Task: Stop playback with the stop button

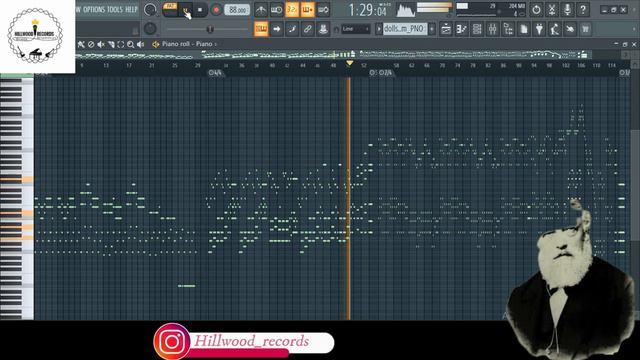Action: pyautogui.click(x=200, y=9)
